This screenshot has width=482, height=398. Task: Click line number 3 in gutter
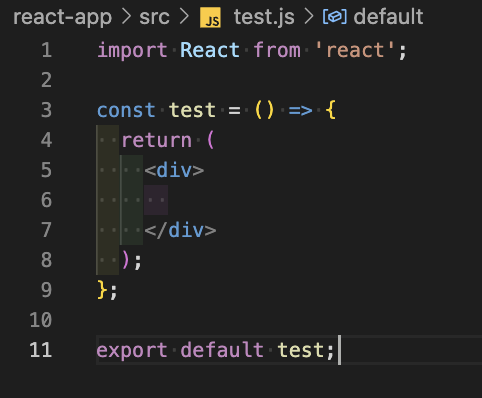[46, 110]
